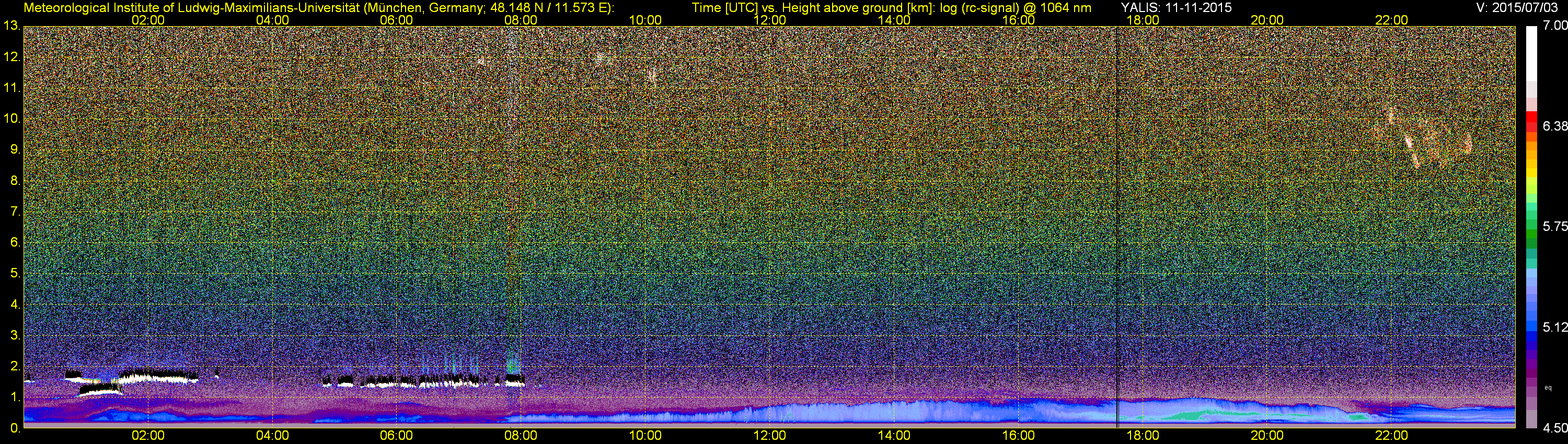Screen dimensions: 1568x444
Task: Click the orange cirrus patch near 22:00
Action: point(1424,141)
